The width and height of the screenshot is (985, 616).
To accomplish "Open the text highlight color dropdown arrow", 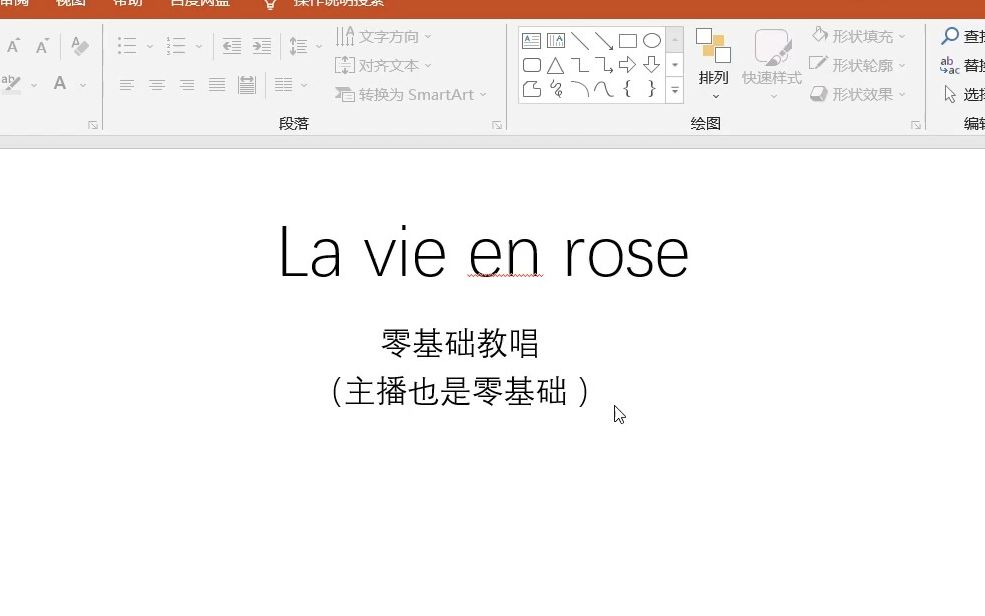I will click(34, 85).
